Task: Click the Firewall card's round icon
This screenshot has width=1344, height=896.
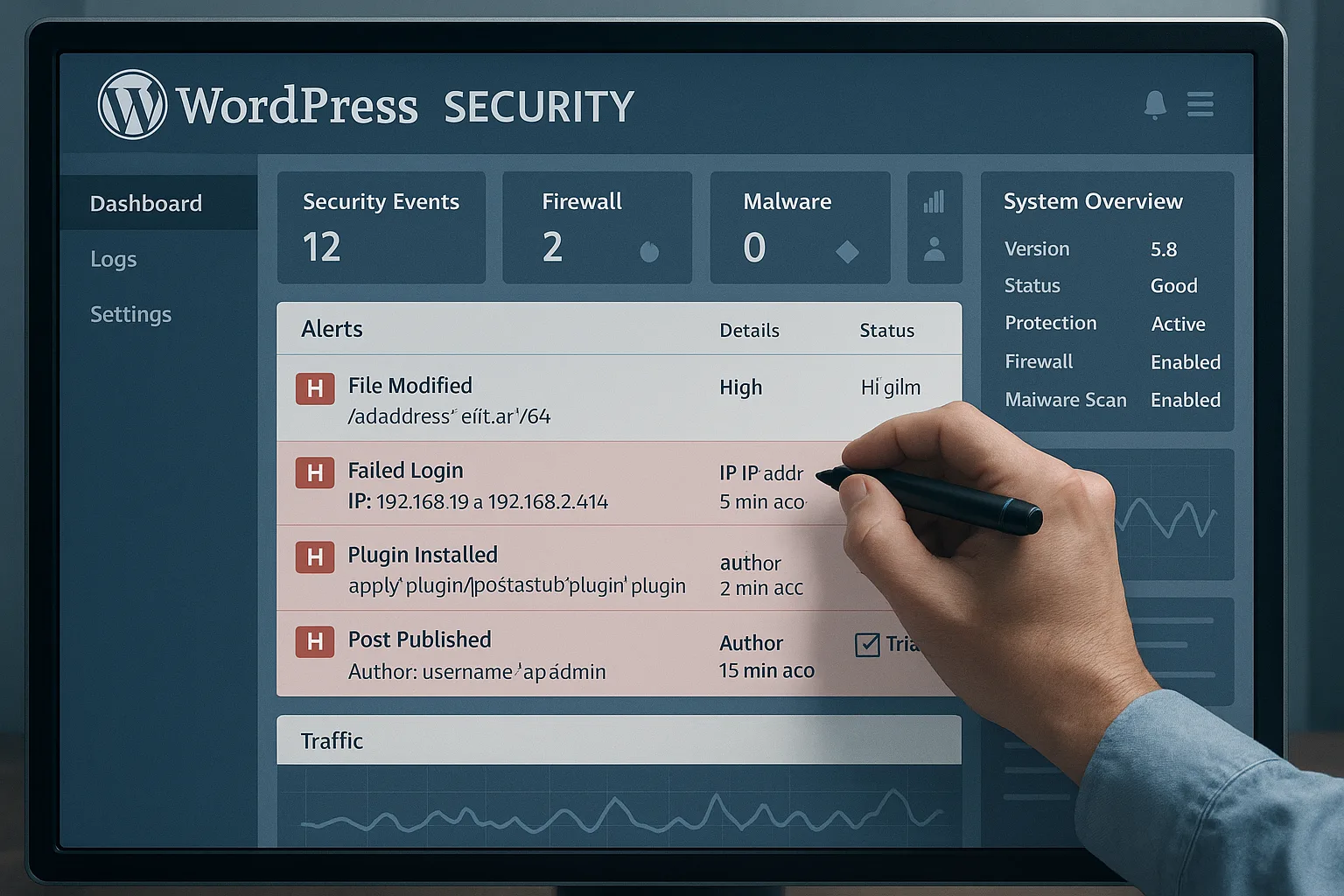Action: click(649, 252)
